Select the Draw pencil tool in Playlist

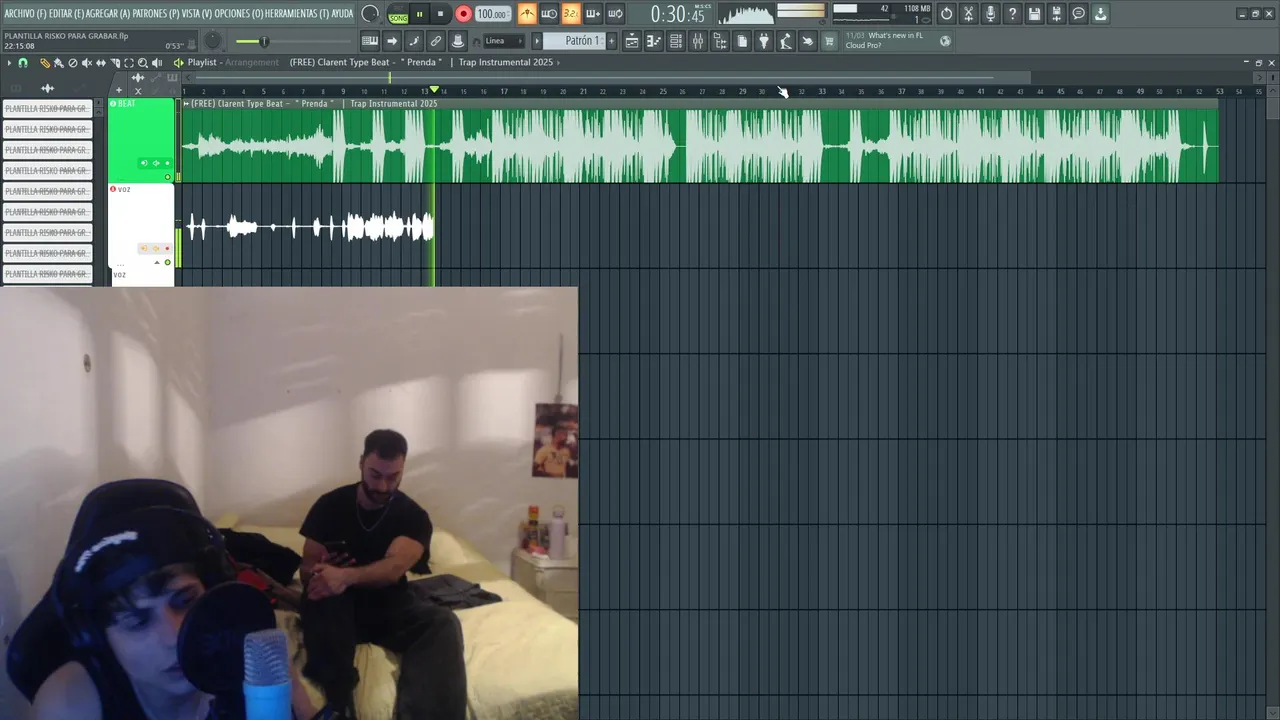pos(44,63)
